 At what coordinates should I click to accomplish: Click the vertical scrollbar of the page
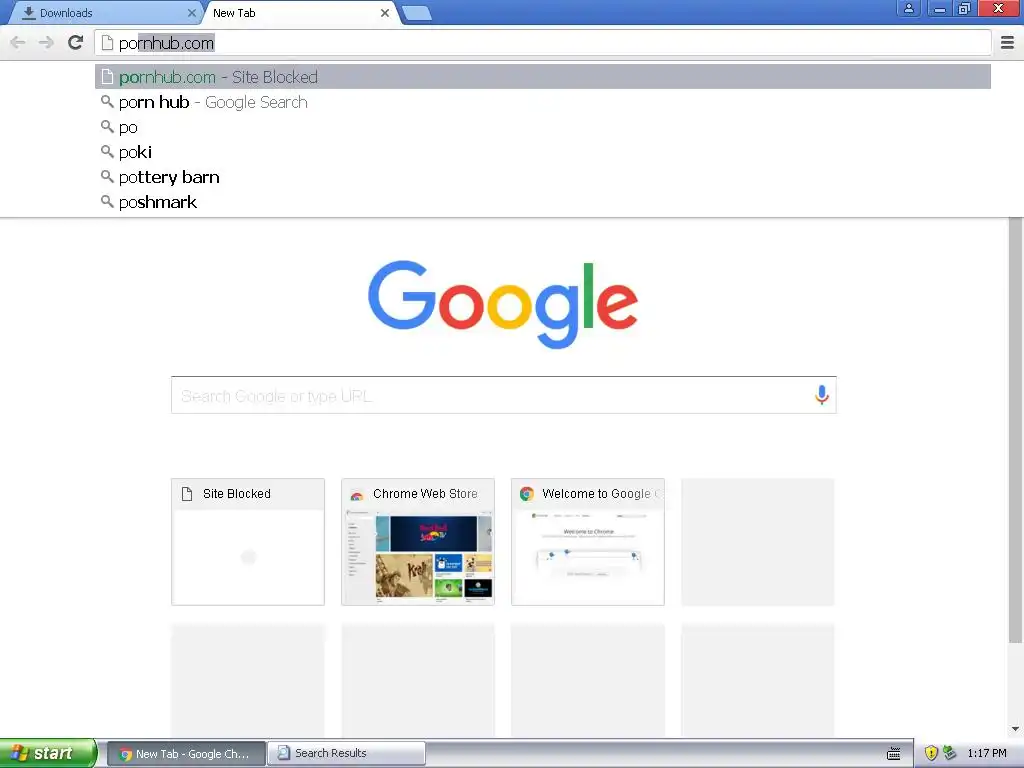(1015, 431)
